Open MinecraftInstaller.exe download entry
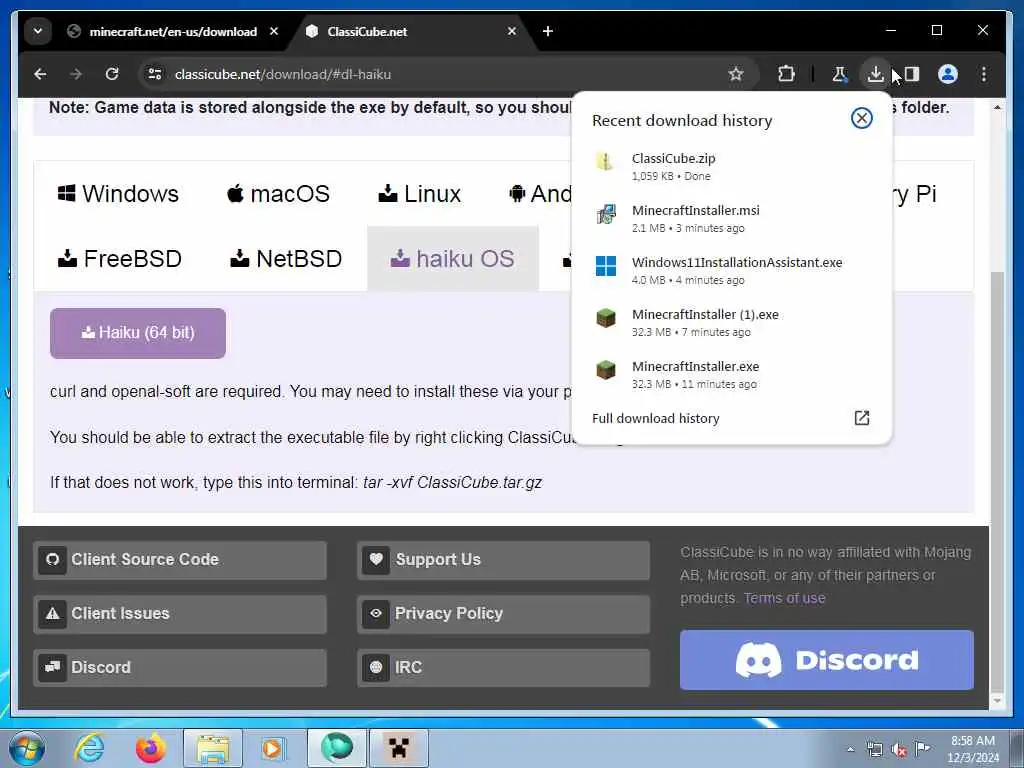The image size is (1024, 768). pyautogui.click(x=731, y=375)
